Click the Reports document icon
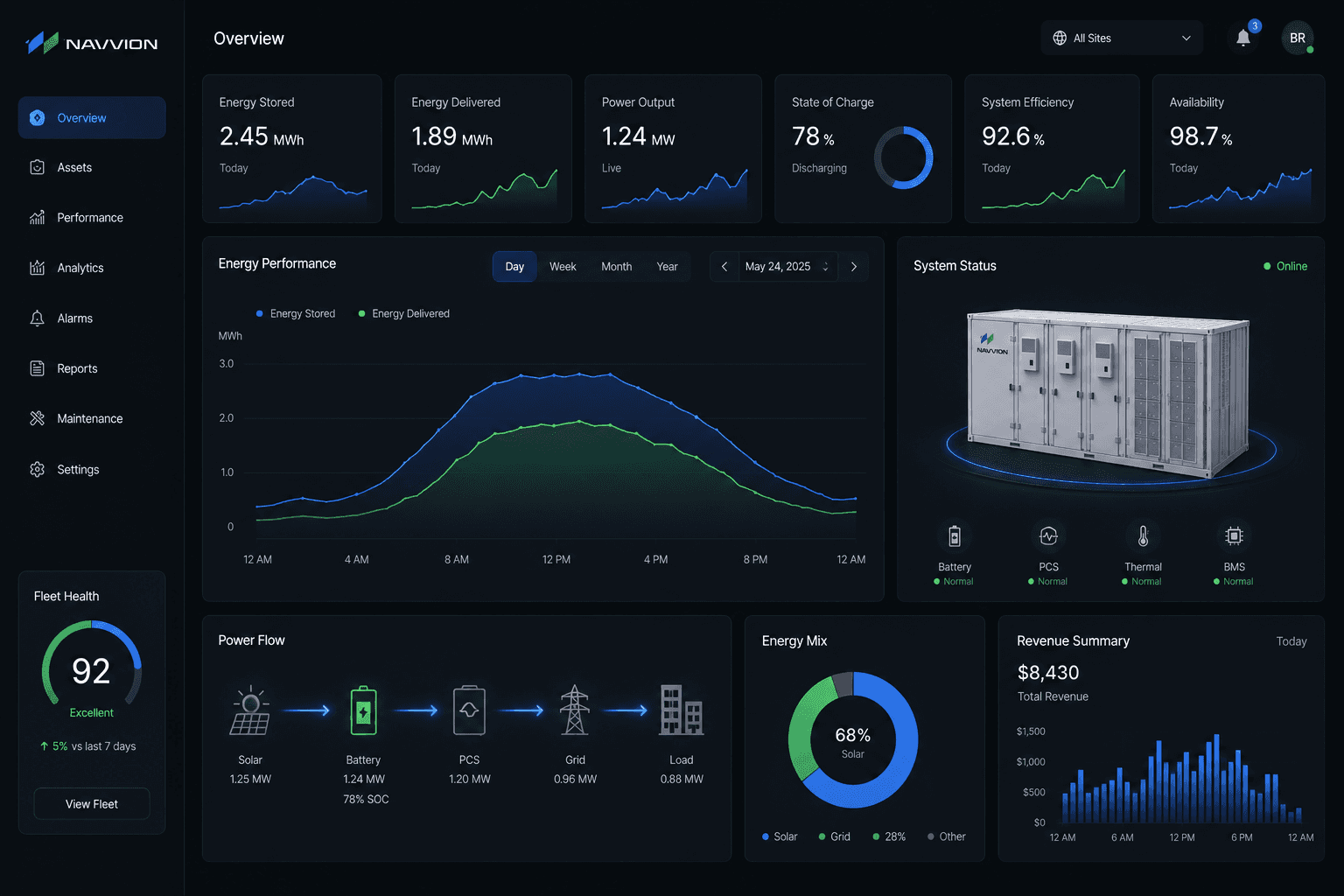1344x896 pixels. tap(37, 368)
